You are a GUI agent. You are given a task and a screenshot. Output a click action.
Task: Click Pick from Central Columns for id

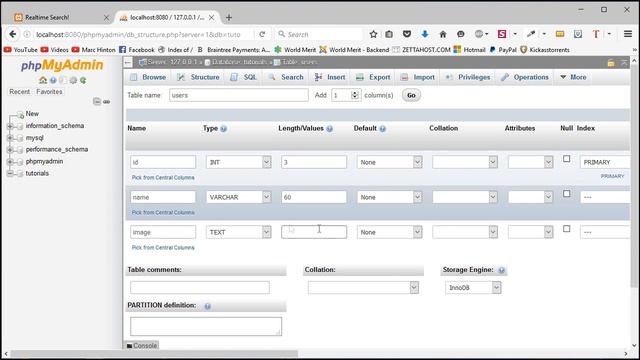tap(163, 178)
